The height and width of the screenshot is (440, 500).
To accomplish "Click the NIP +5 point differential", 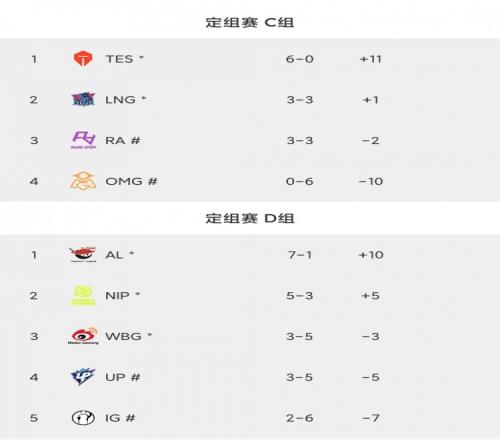I will [370, 296].
